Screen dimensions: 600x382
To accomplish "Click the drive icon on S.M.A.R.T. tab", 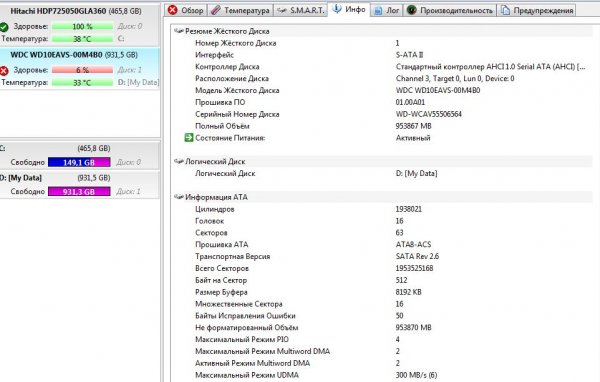I will tap(282, 10).
